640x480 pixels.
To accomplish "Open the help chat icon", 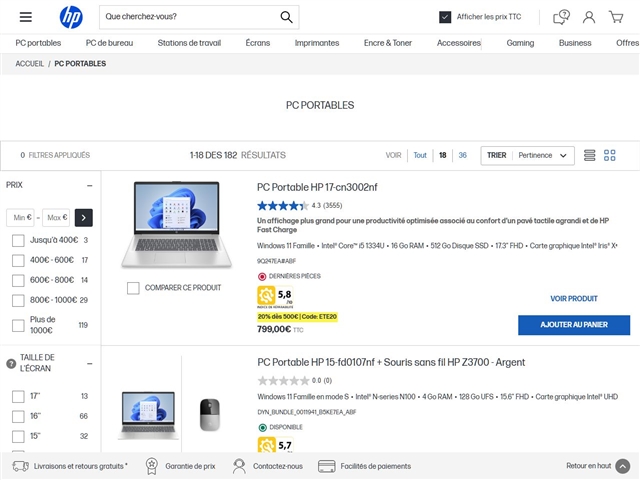I will 561,17.
